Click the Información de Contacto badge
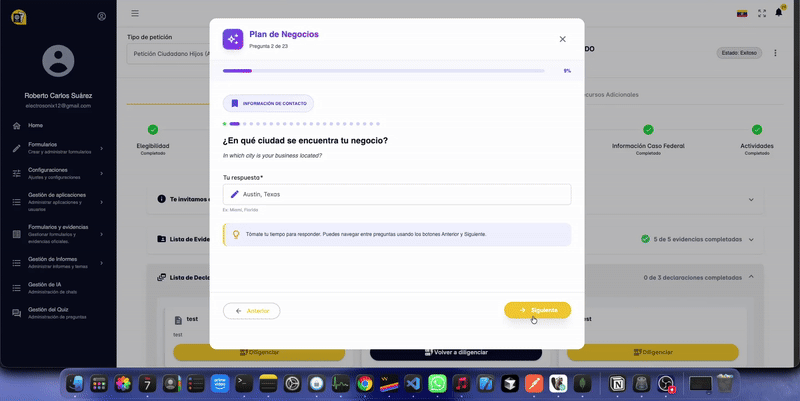The image size is (800, 401). coord(268,103)
